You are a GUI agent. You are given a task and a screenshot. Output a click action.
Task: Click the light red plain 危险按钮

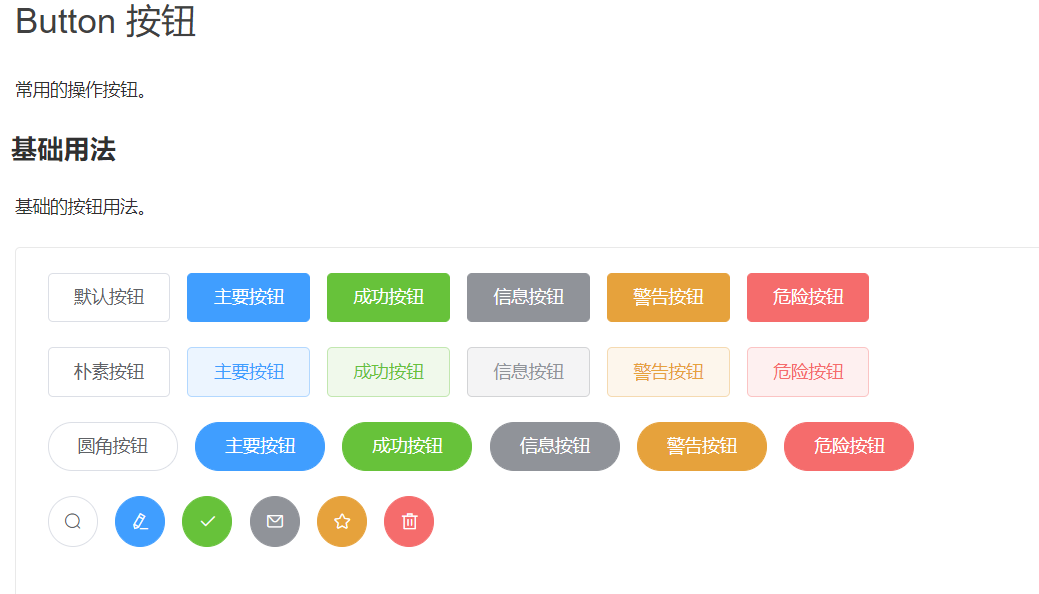pos(808,372)
